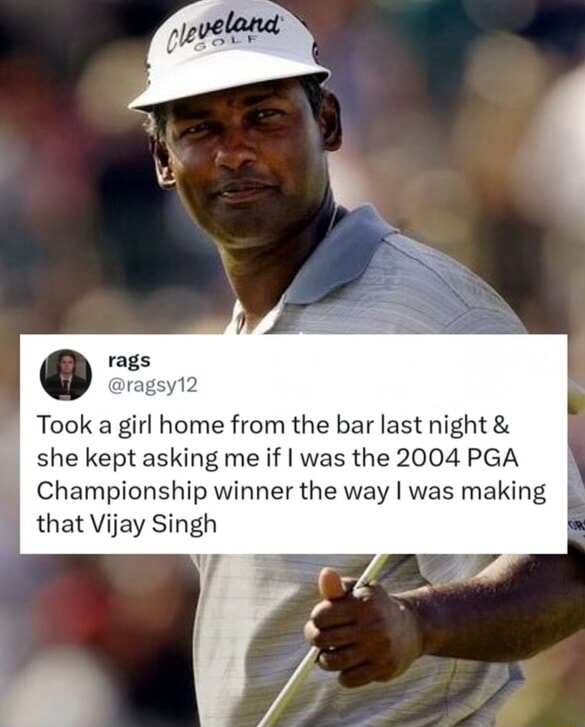Click the rags display name
Image resolution: width=585 pixels, height=727 pixels.
129,360
